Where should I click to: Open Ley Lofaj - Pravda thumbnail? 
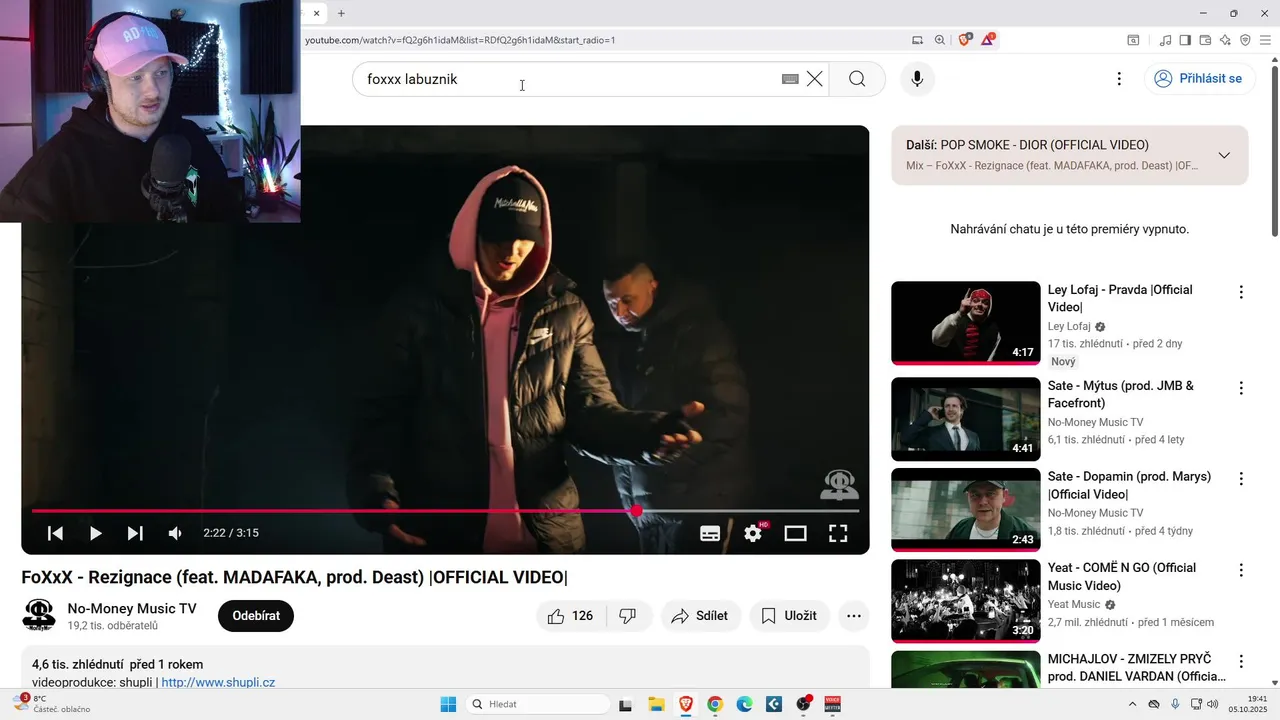coord(966,323)
